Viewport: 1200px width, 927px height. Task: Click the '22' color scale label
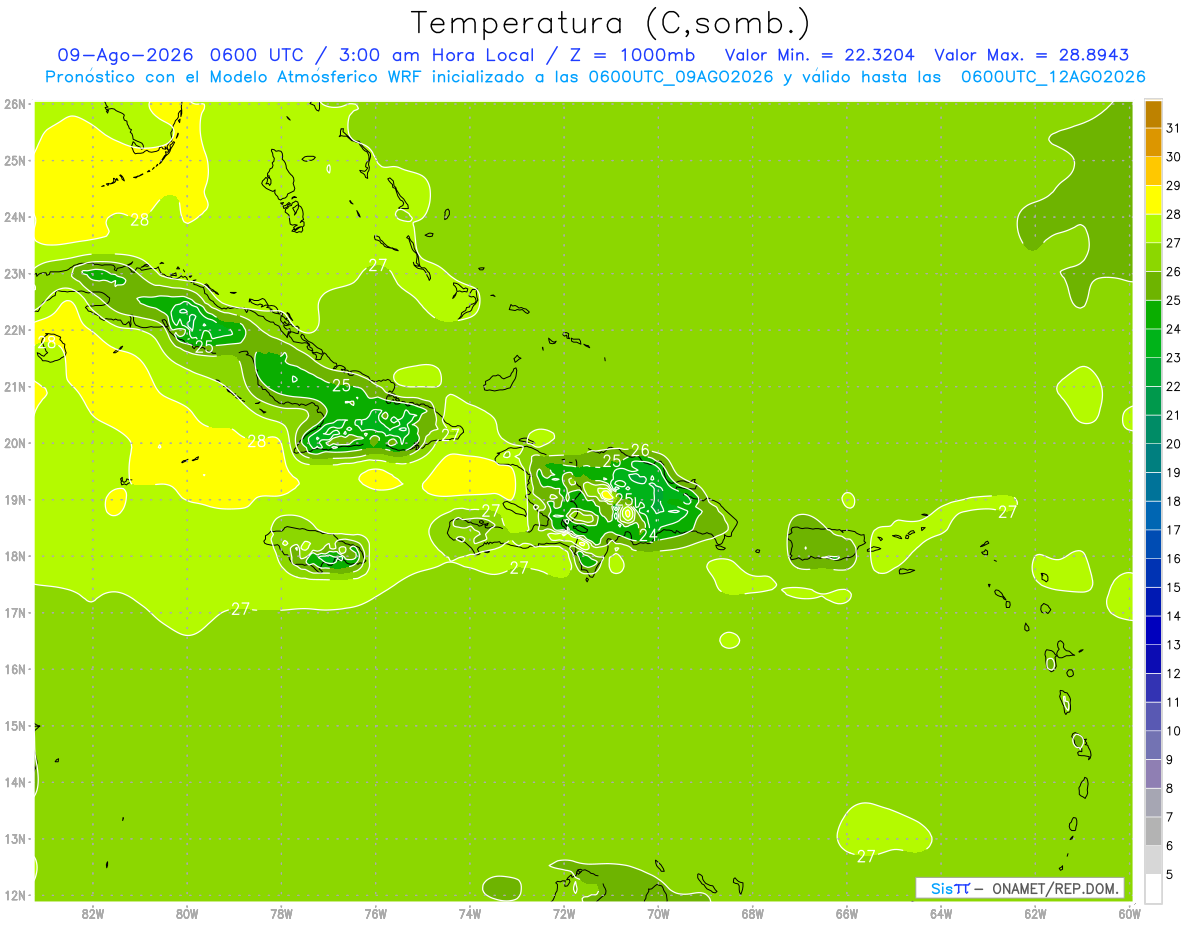click(1173, 386)
